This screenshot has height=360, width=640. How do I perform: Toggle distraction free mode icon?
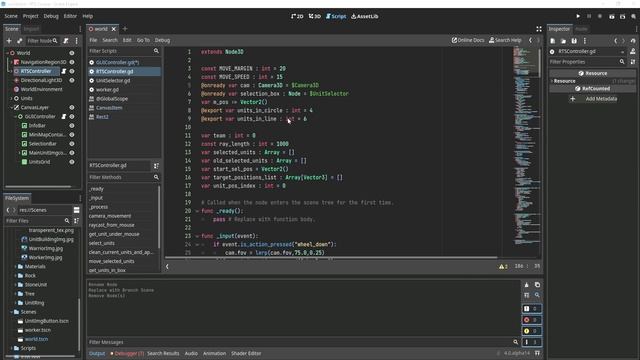[x=539, y=29]
